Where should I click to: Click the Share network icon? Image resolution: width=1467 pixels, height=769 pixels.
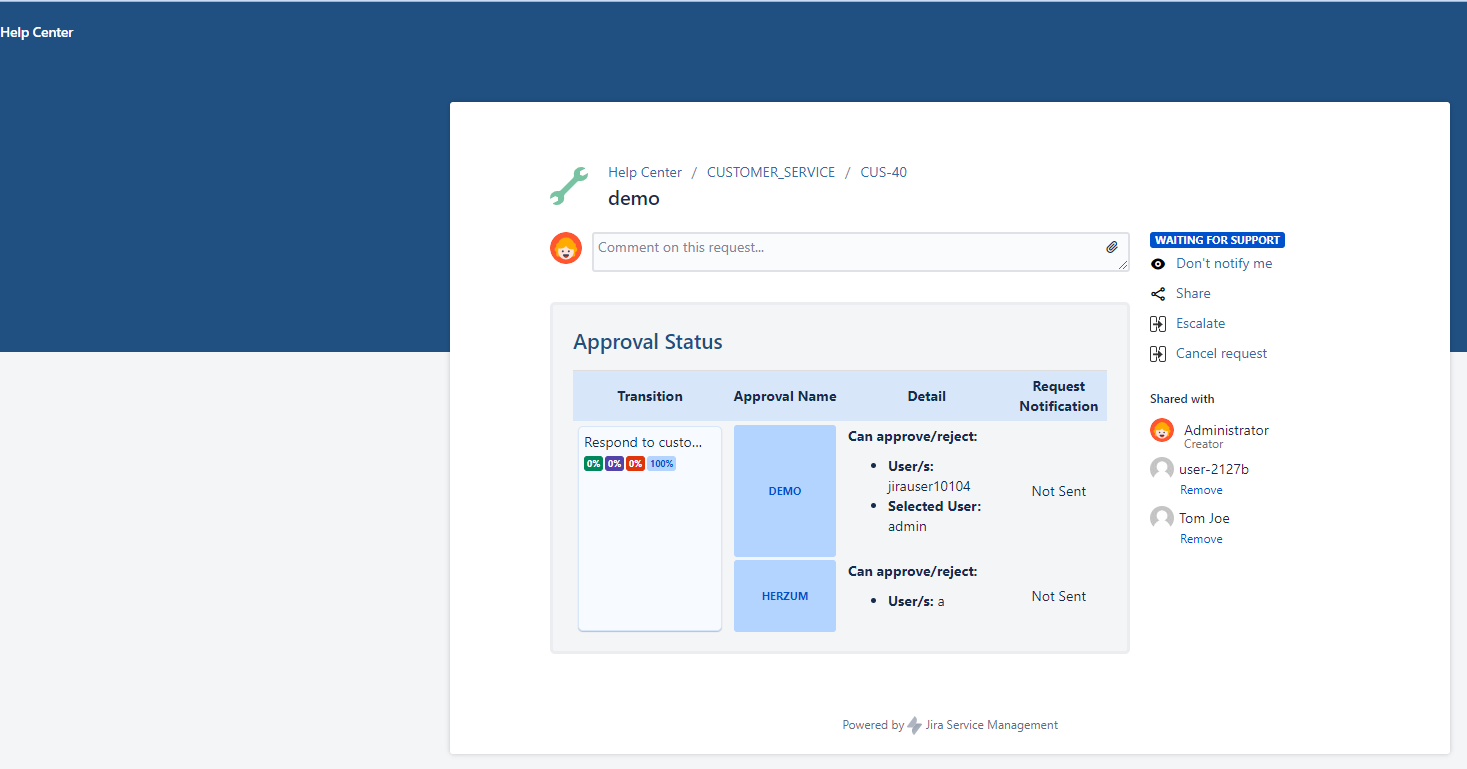click(1158, 294)
